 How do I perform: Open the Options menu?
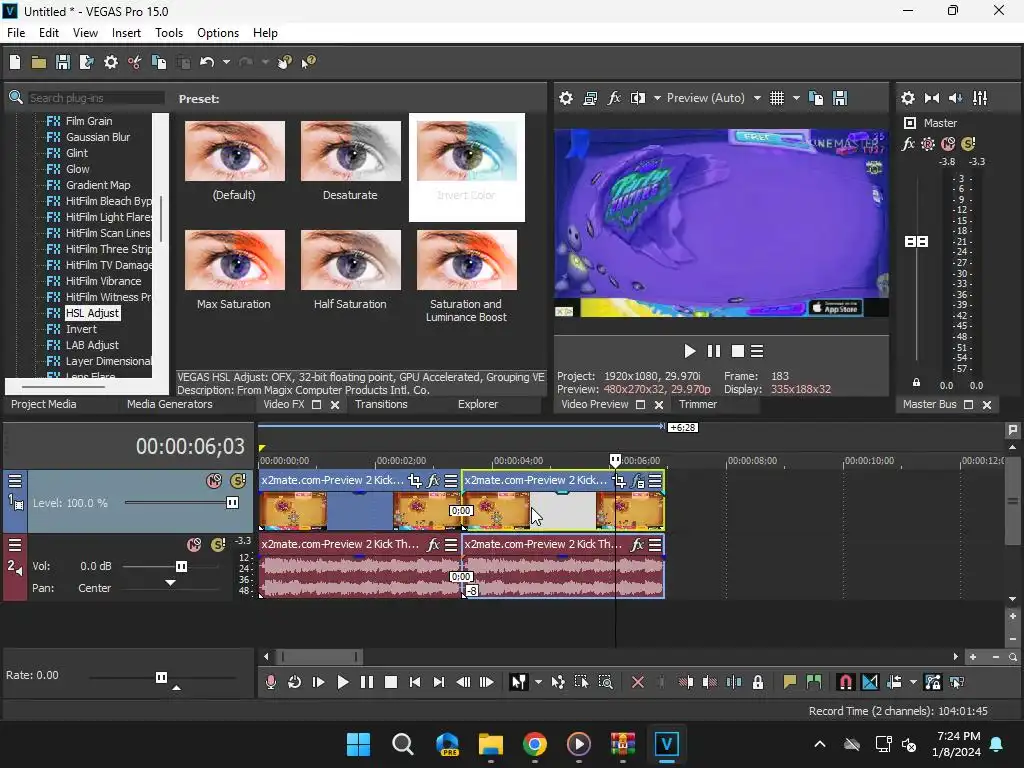[217, 33]
